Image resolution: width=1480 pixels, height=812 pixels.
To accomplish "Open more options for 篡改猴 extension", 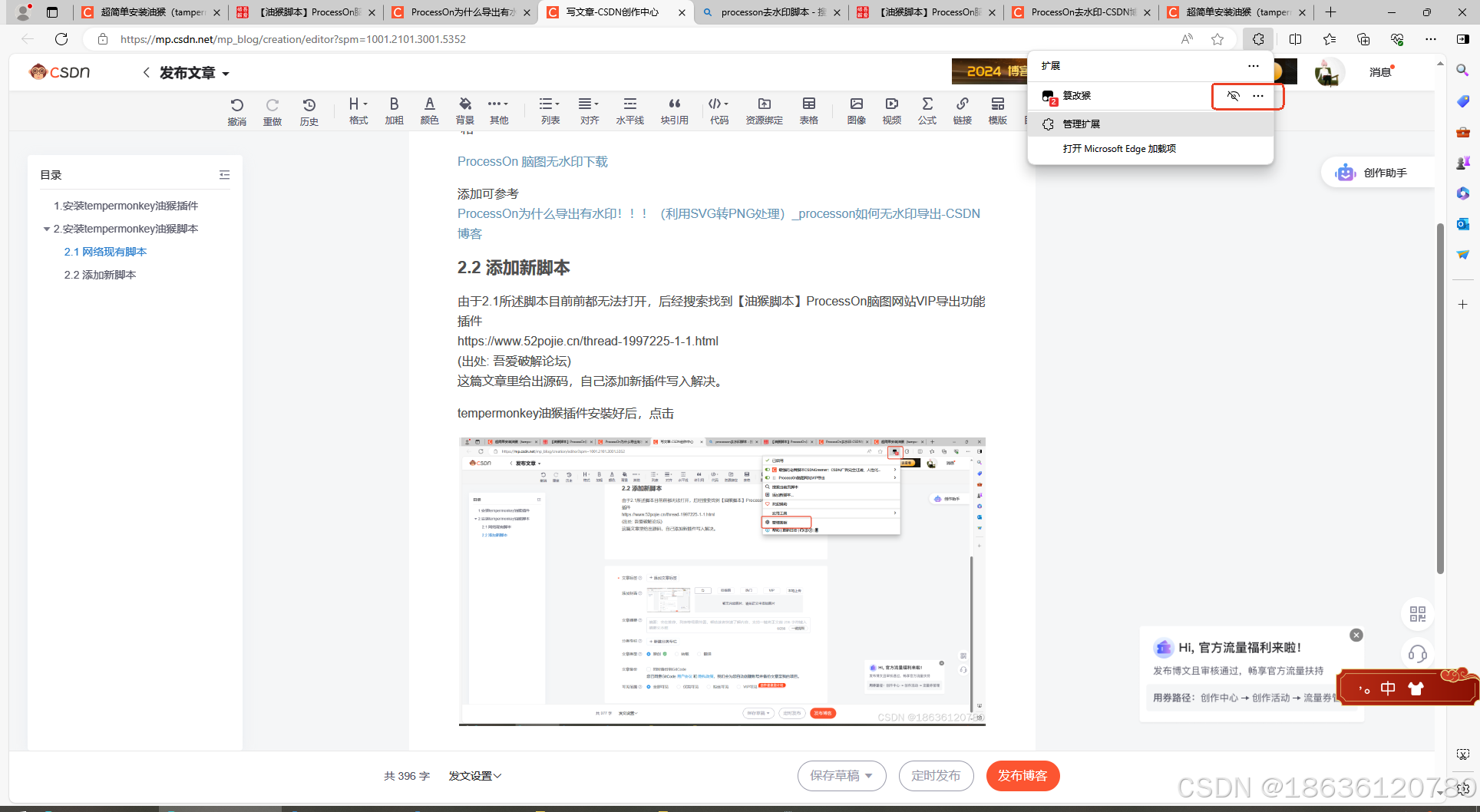I will tap(1257, 96).
